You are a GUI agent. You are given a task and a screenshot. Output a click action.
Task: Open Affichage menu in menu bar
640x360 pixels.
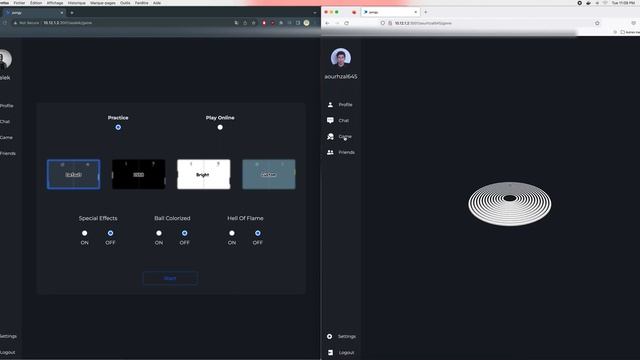click(55, 3)
